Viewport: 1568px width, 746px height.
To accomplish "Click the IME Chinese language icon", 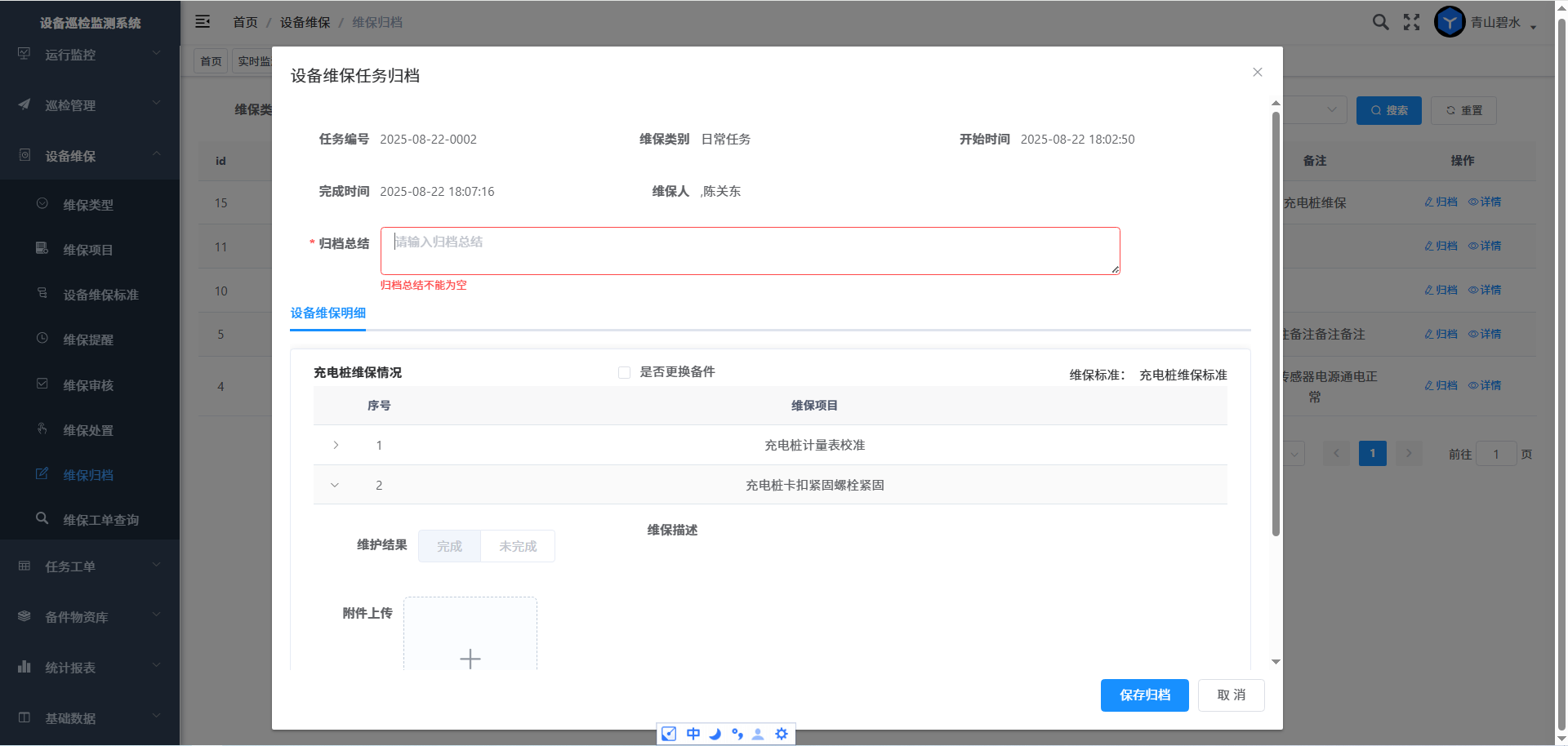I will [x=693, y=734].
